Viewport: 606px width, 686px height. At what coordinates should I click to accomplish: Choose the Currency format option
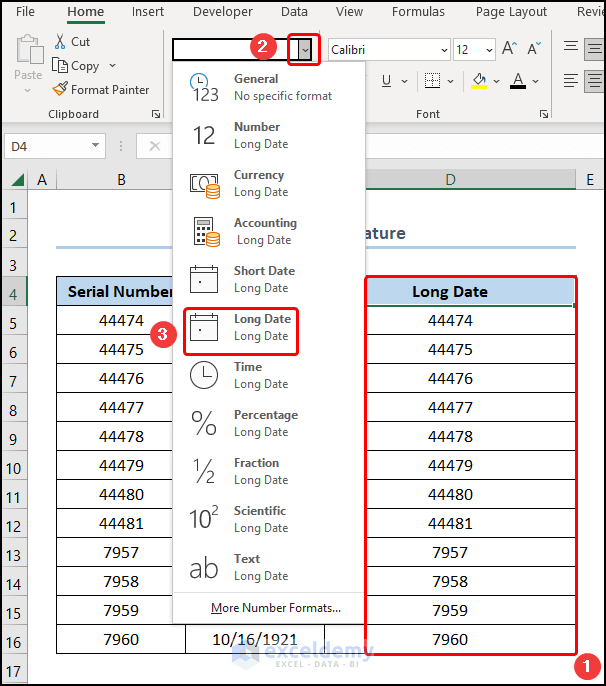[268, 183]
